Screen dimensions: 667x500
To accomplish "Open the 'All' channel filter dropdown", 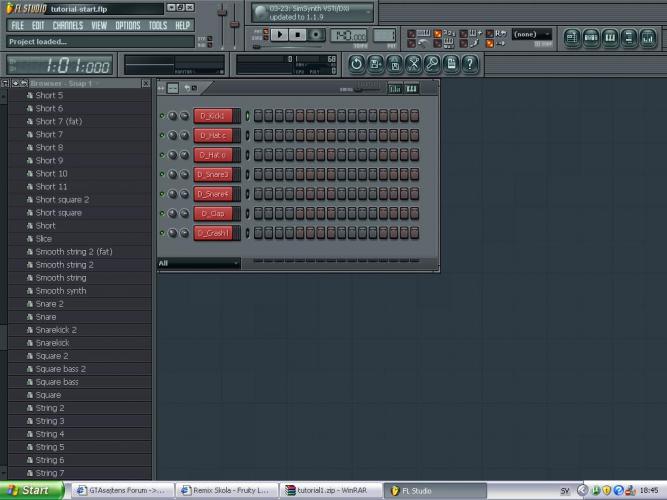I will pos(198,264).
